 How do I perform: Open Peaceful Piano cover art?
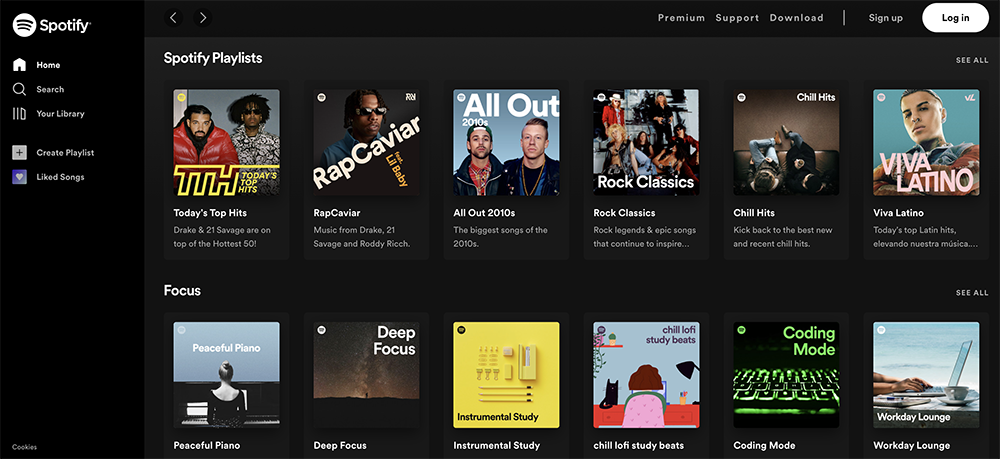(x=226, y=375)
